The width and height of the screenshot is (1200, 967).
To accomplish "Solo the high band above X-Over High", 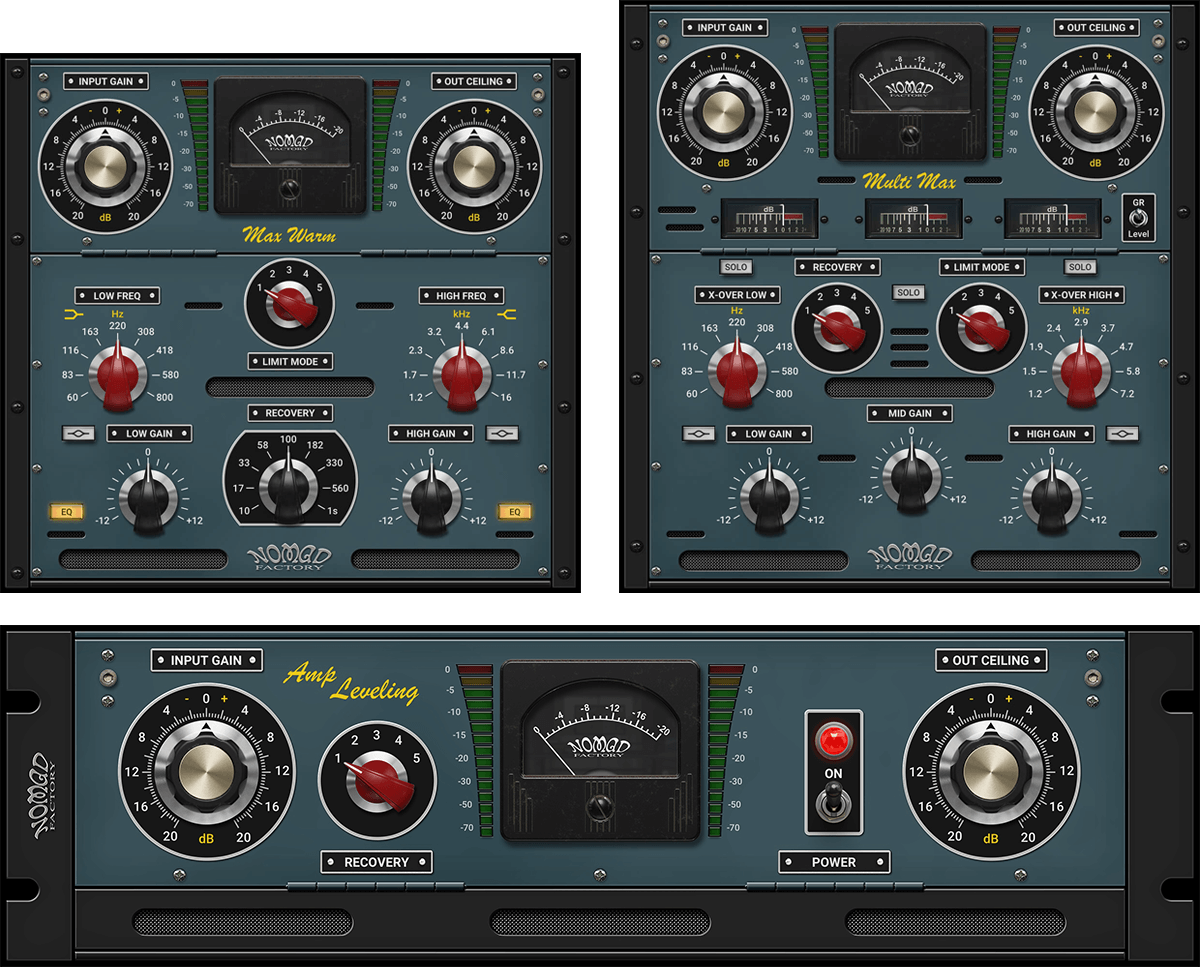I will pyautogui.click(x=1079, y=267).
